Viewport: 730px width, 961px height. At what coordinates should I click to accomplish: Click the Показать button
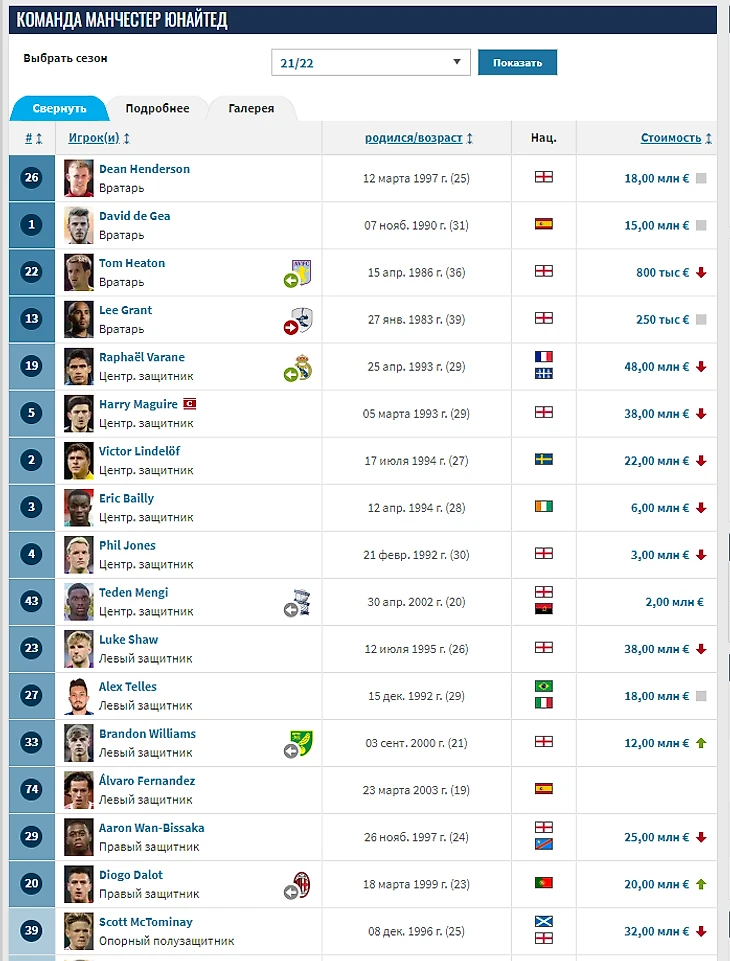517,63
